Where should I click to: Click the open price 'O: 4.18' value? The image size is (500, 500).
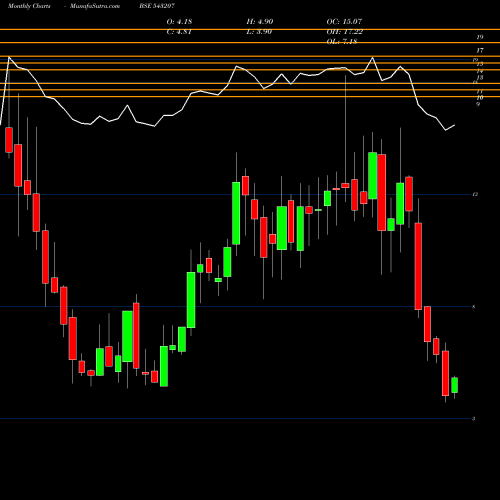179,22
